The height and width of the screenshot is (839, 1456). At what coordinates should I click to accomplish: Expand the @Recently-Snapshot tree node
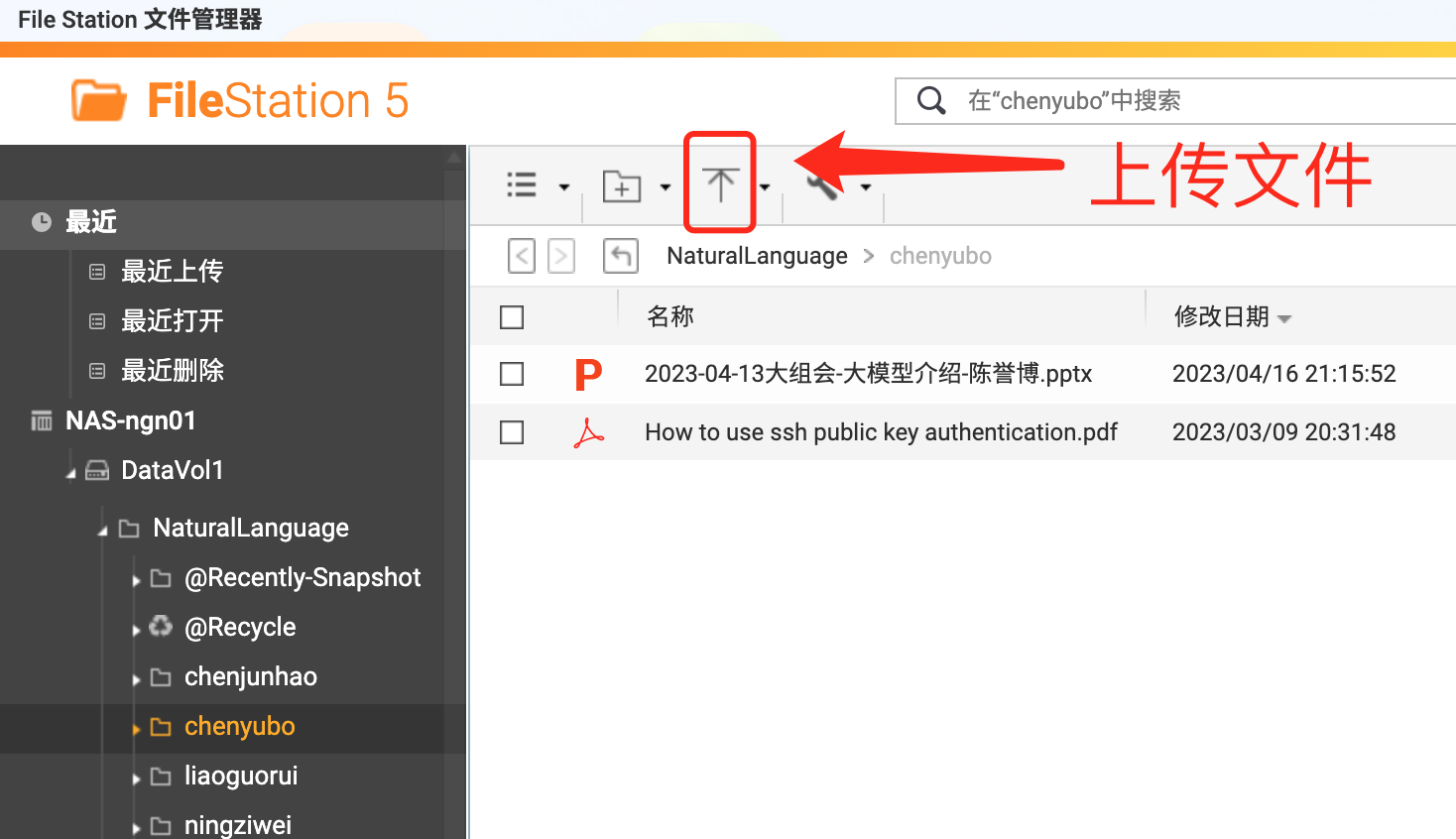click(136, 580)
